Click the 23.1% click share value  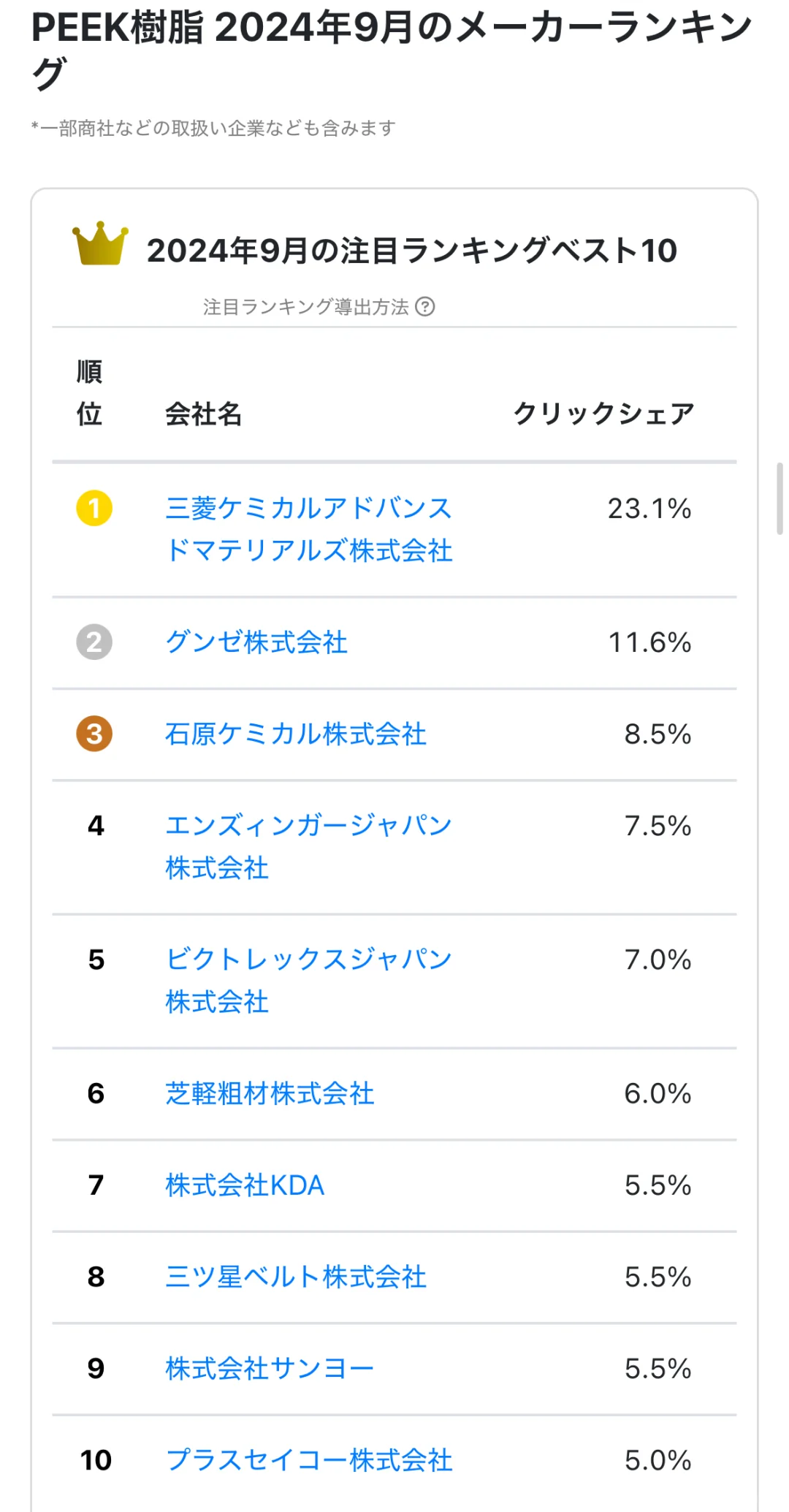click(649, 509)
